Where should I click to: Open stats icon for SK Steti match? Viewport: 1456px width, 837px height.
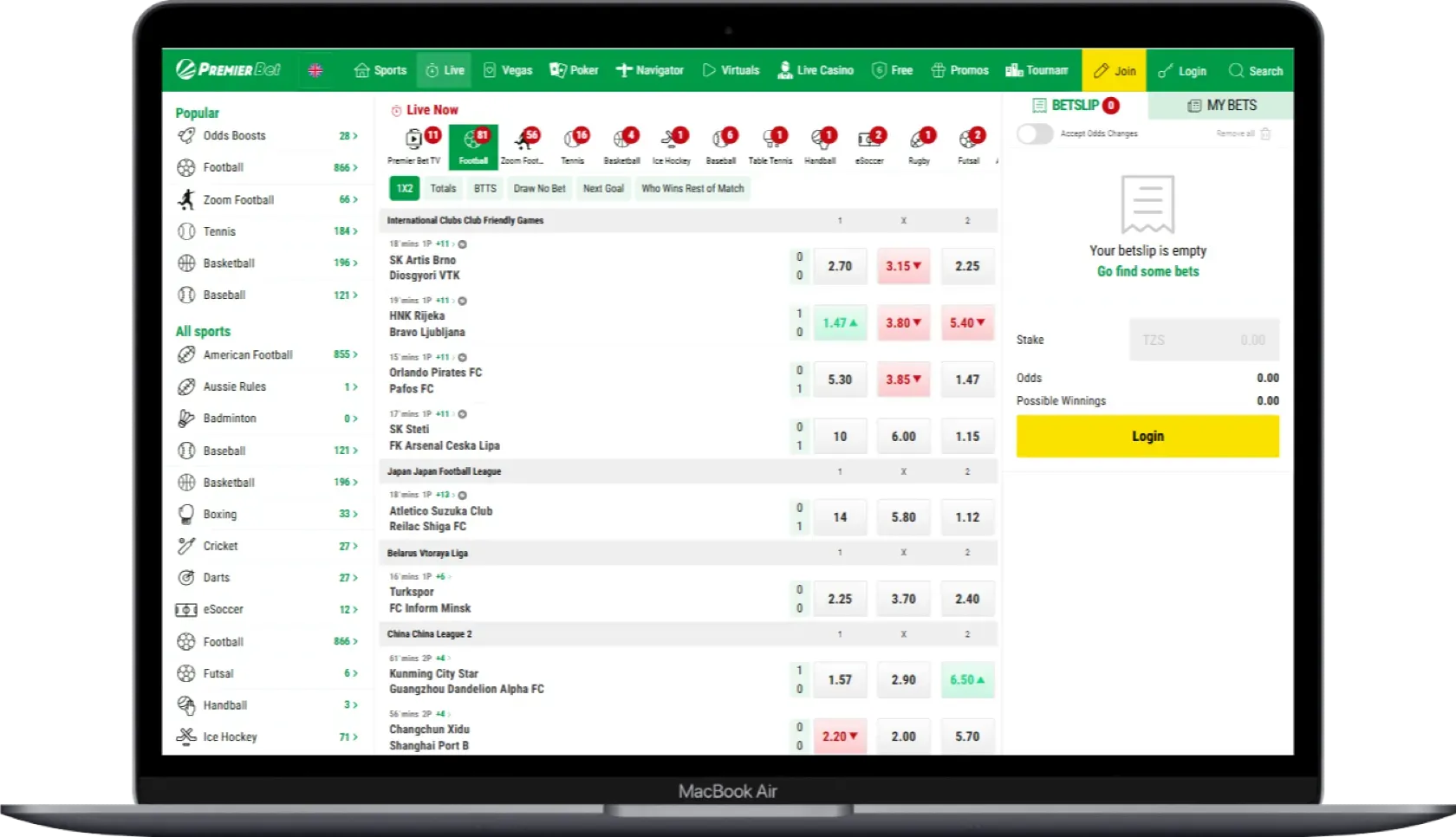(x=463, y=414)
